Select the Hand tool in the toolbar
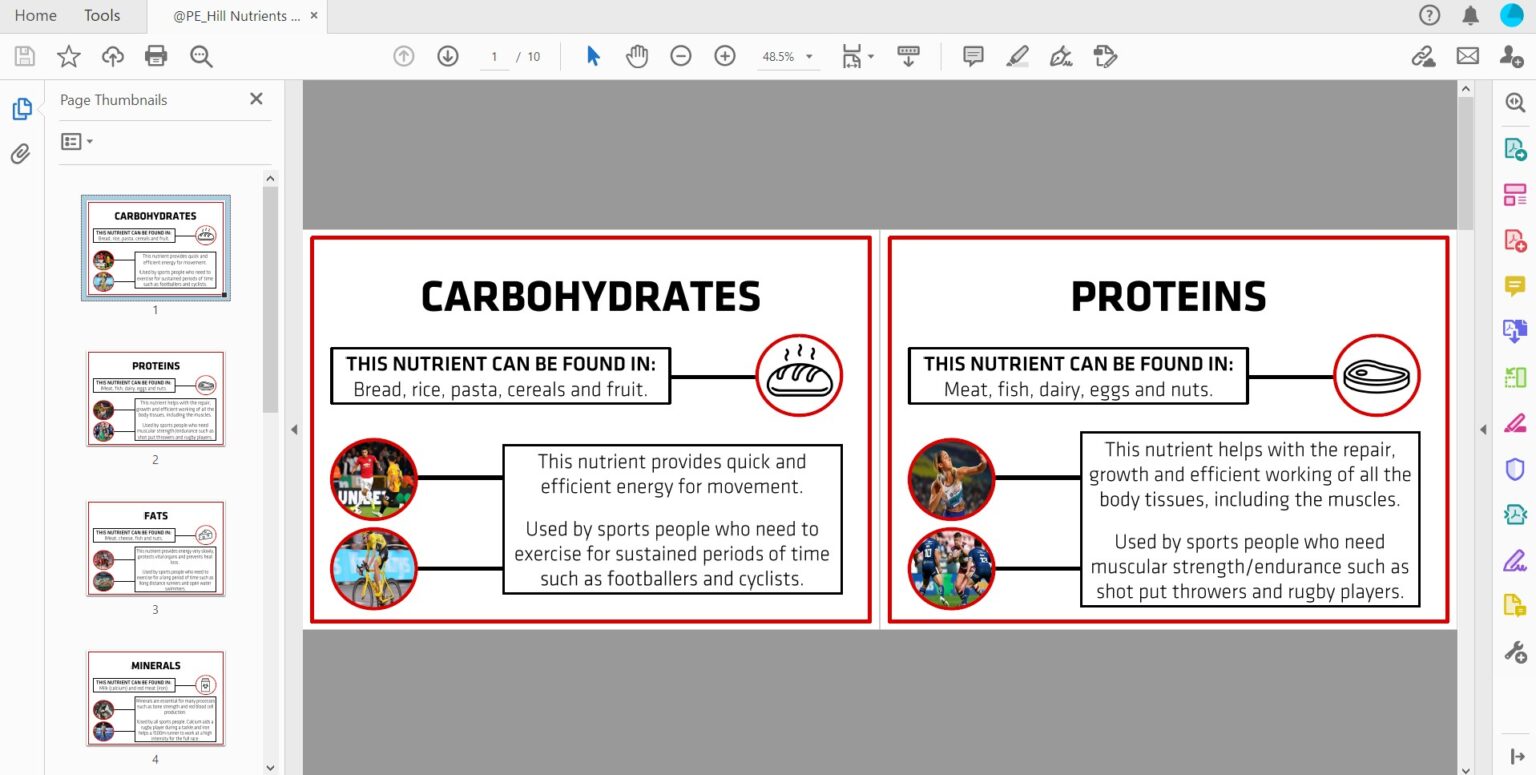Image resolution: width=1536 pixels, height=775 pixels. (x=637, y=56)
